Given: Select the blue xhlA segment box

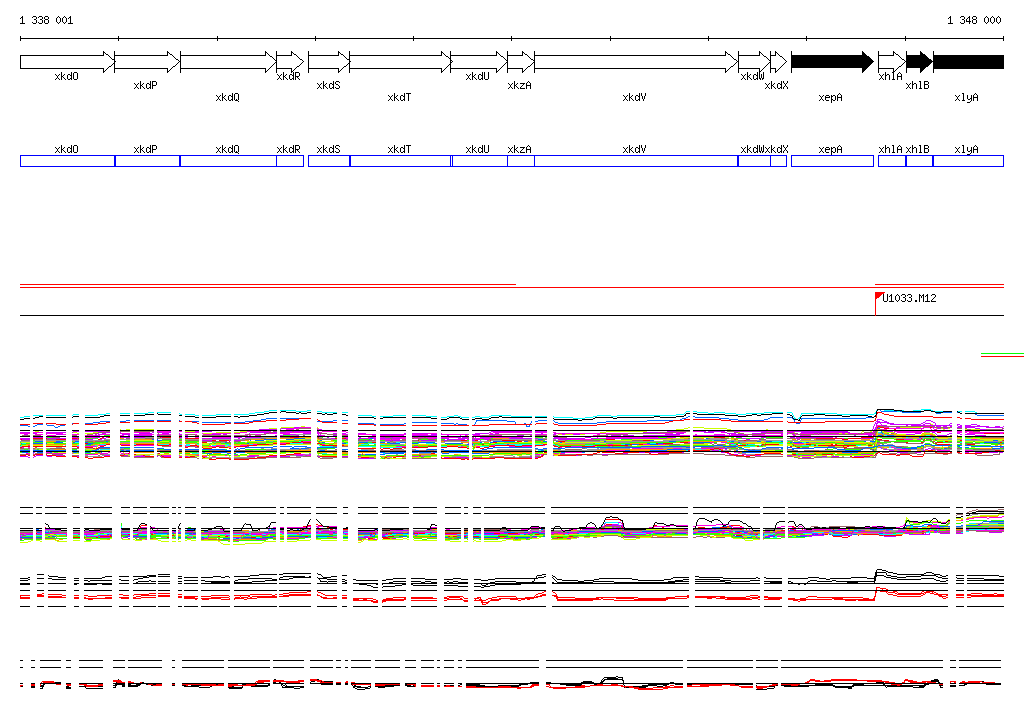Looking at the screenshot, I should click(892, 161).
